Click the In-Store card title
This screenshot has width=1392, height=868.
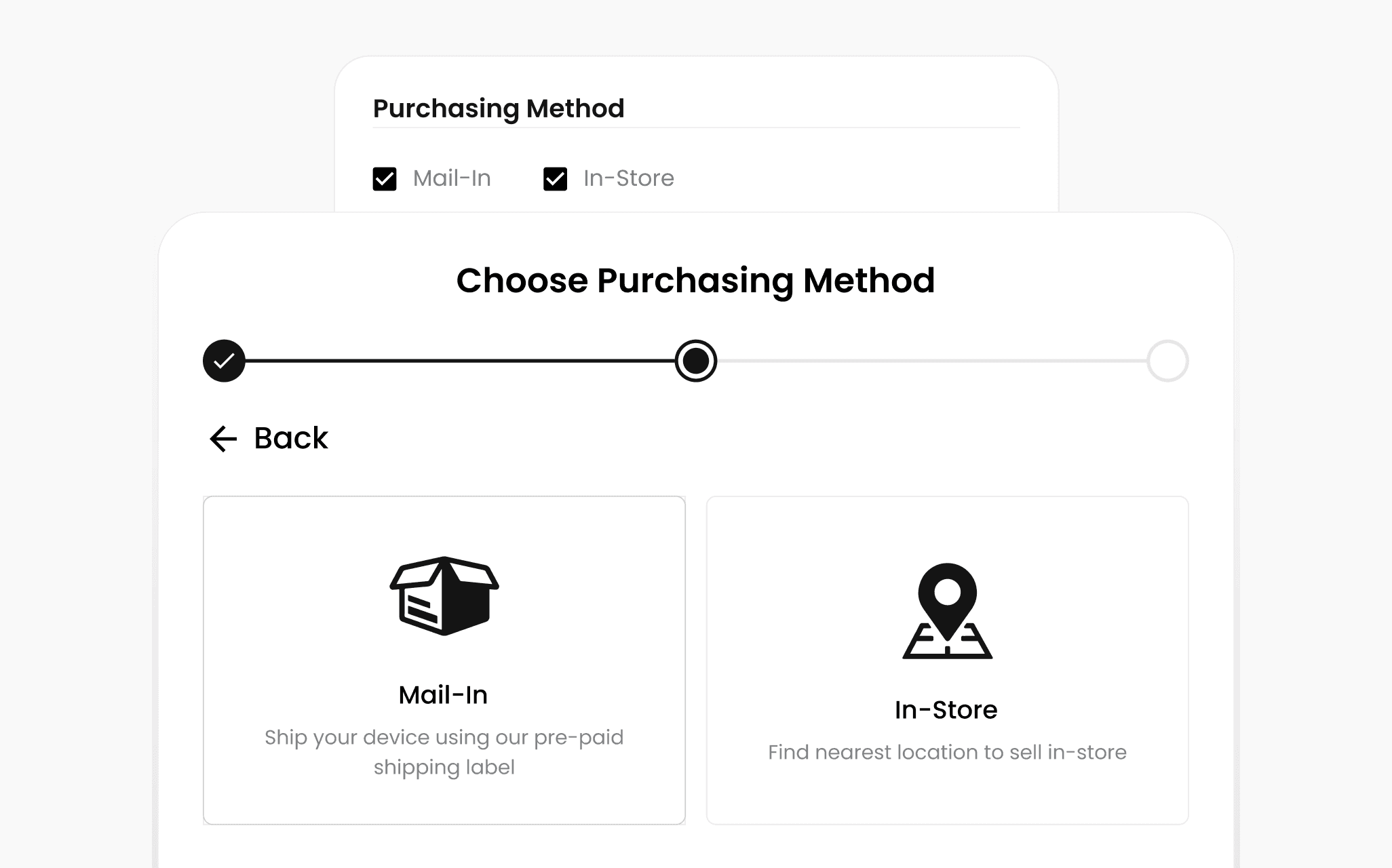coord(946,710)
